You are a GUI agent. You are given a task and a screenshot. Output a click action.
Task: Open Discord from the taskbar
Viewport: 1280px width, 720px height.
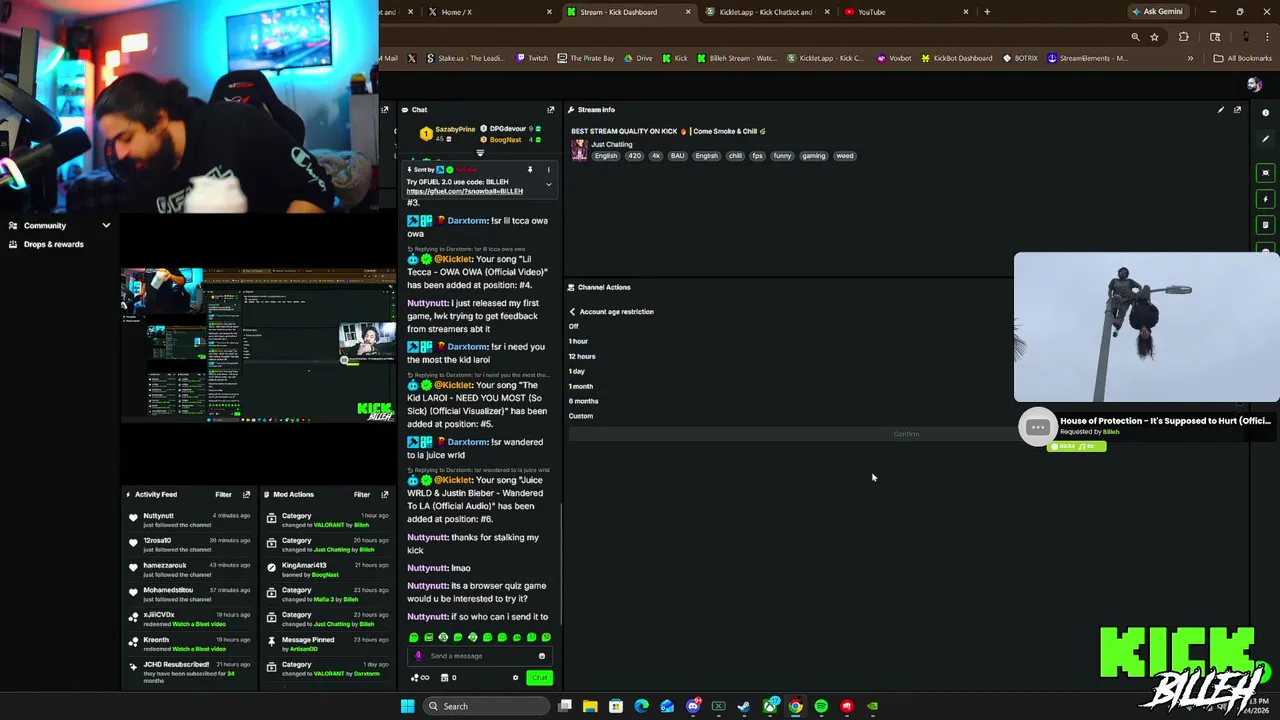click(x=693, y=706)
